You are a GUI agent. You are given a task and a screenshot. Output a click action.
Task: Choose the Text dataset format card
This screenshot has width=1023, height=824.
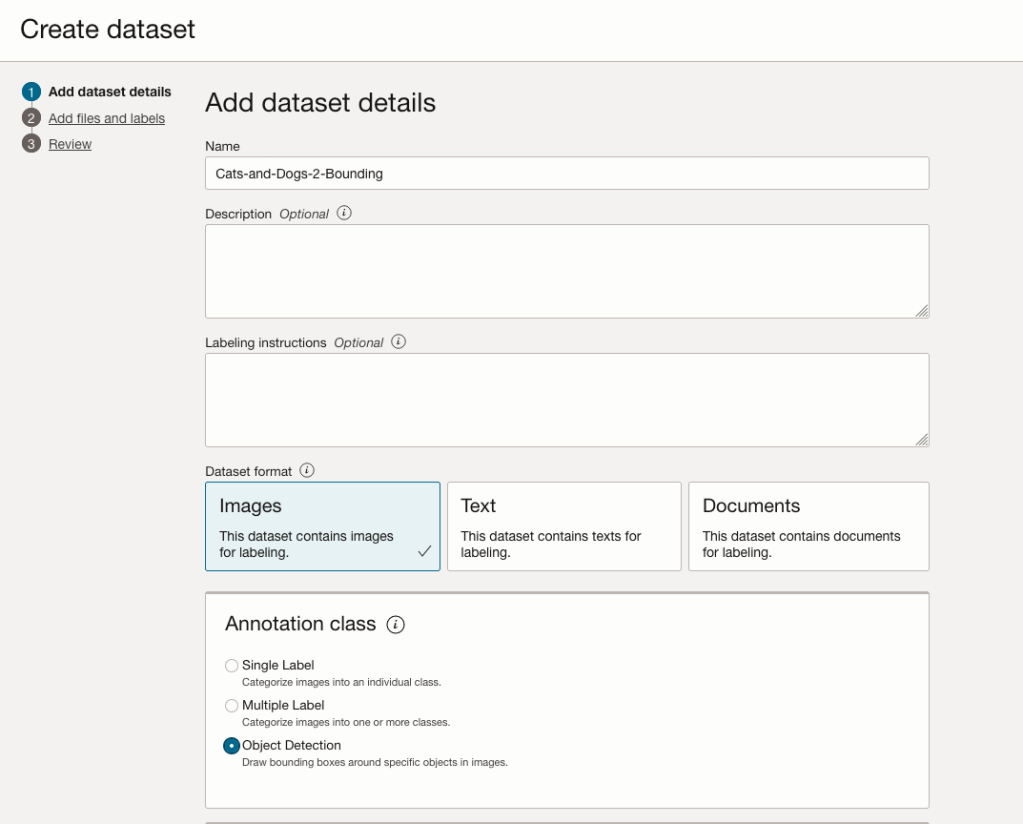[564, 526]
